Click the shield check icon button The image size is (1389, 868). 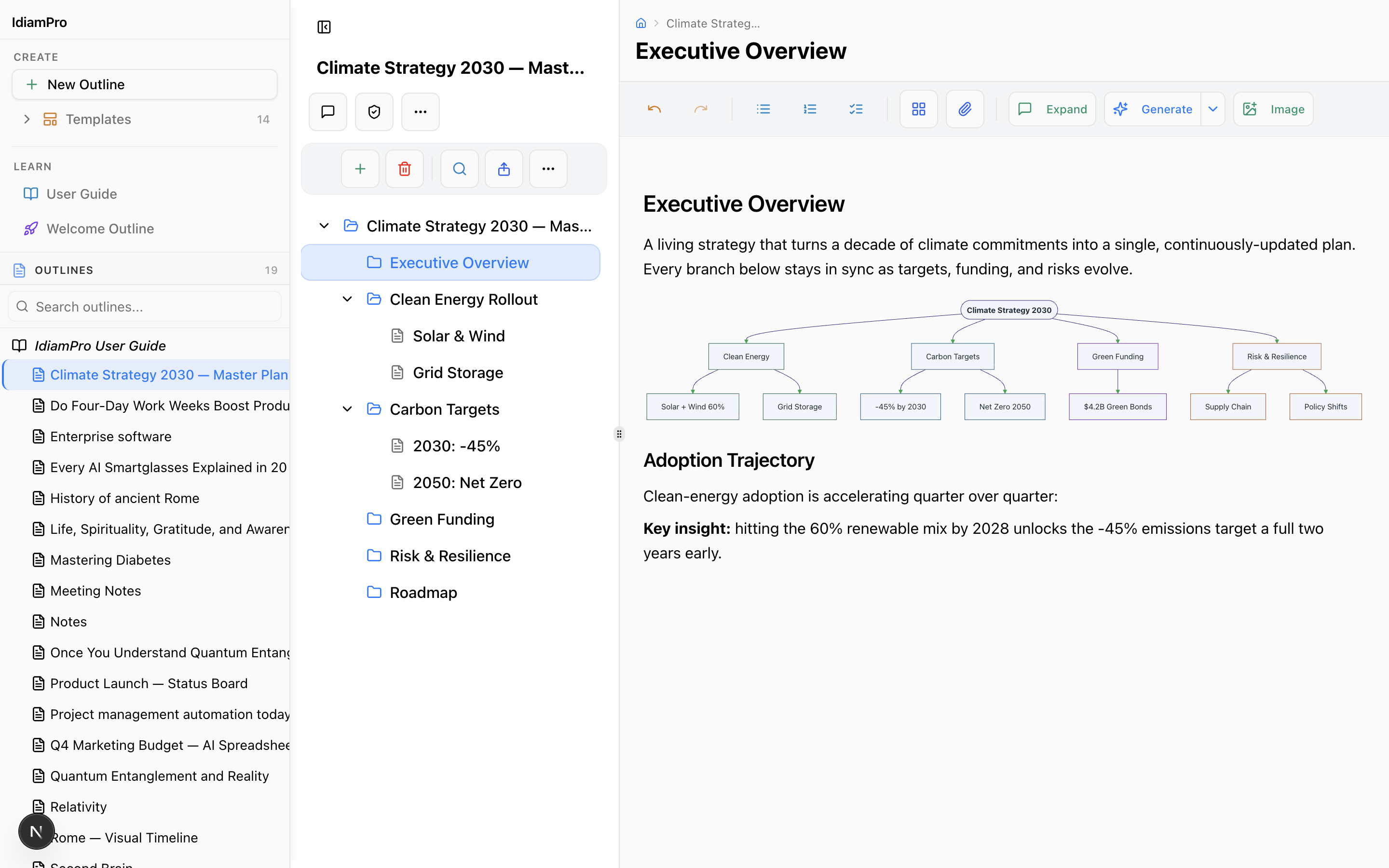point(374,111)
